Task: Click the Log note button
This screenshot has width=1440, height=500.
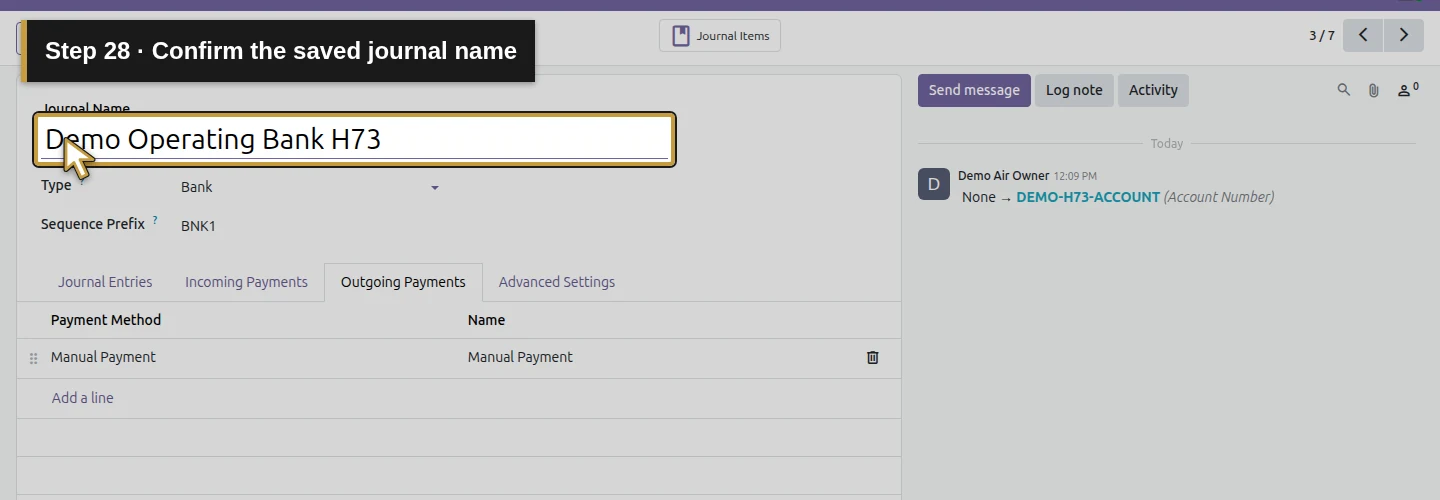Action: coord(1074,90)
